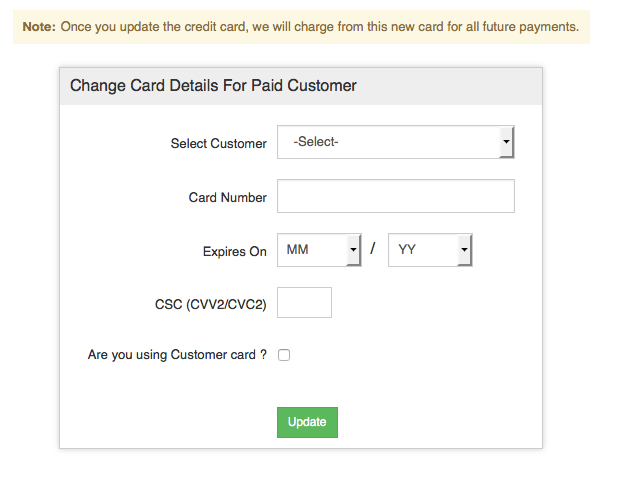
Task: Click the 'Expires On' label
Action: 234,252
